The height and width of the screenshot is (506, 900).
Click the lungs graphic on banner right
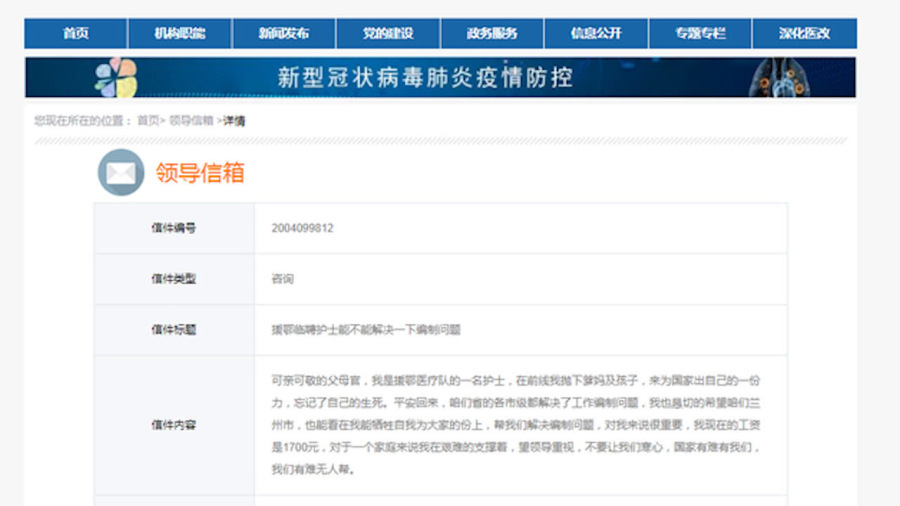tap(784, 77)
